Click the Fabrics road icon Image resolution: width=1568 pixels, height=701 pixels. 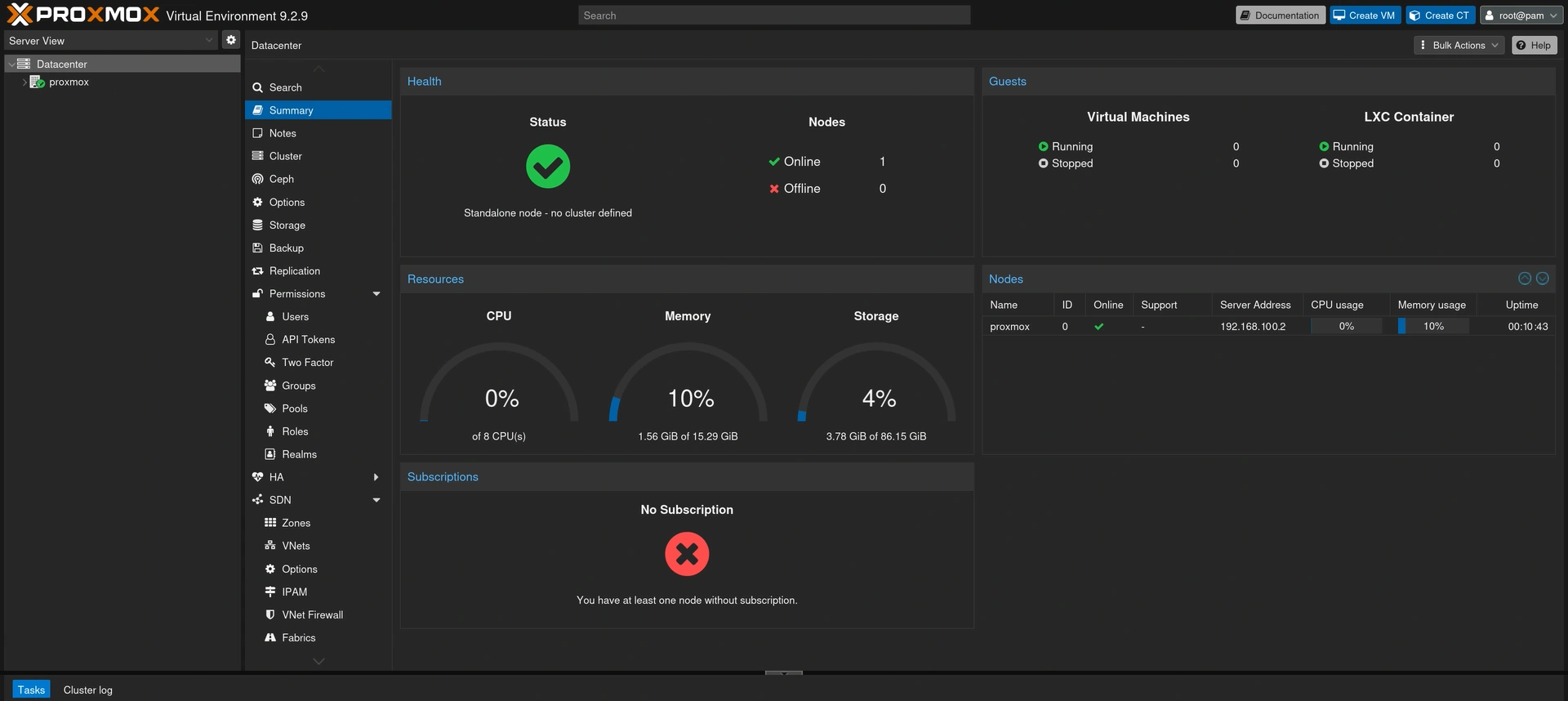[x=270, y=637]
